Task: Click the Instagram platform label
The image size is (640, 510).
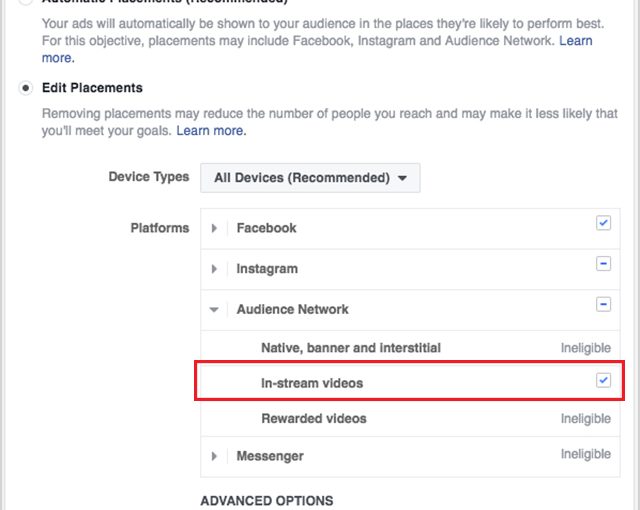Action: pos(267,269)
